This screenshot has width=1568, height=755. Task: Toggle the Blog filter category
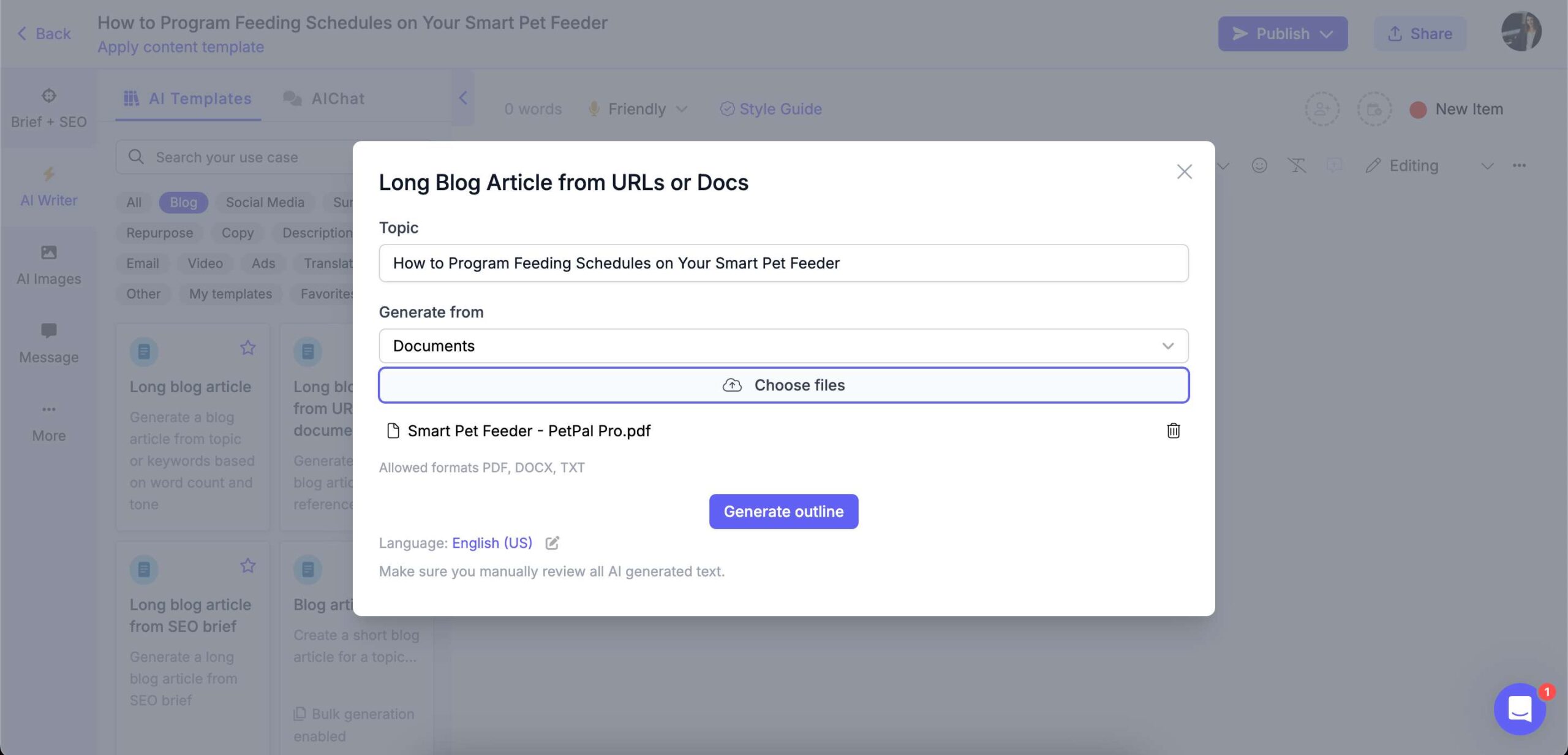183,202
